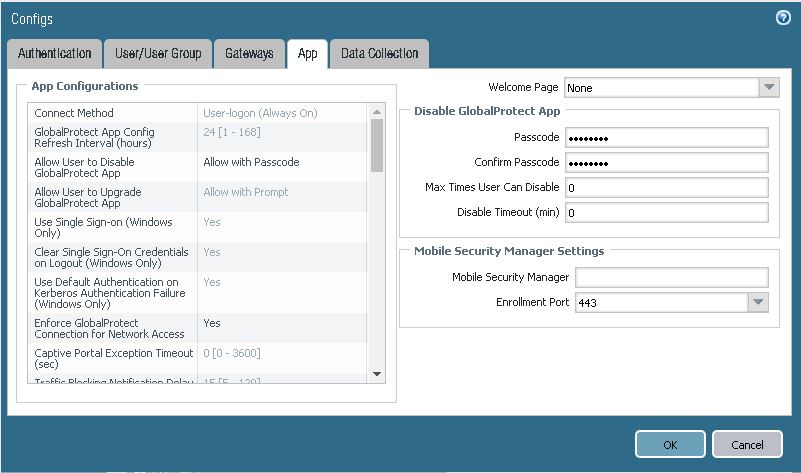
Task: Open the help icon in Configs header
Action: [x=783, y=18]
